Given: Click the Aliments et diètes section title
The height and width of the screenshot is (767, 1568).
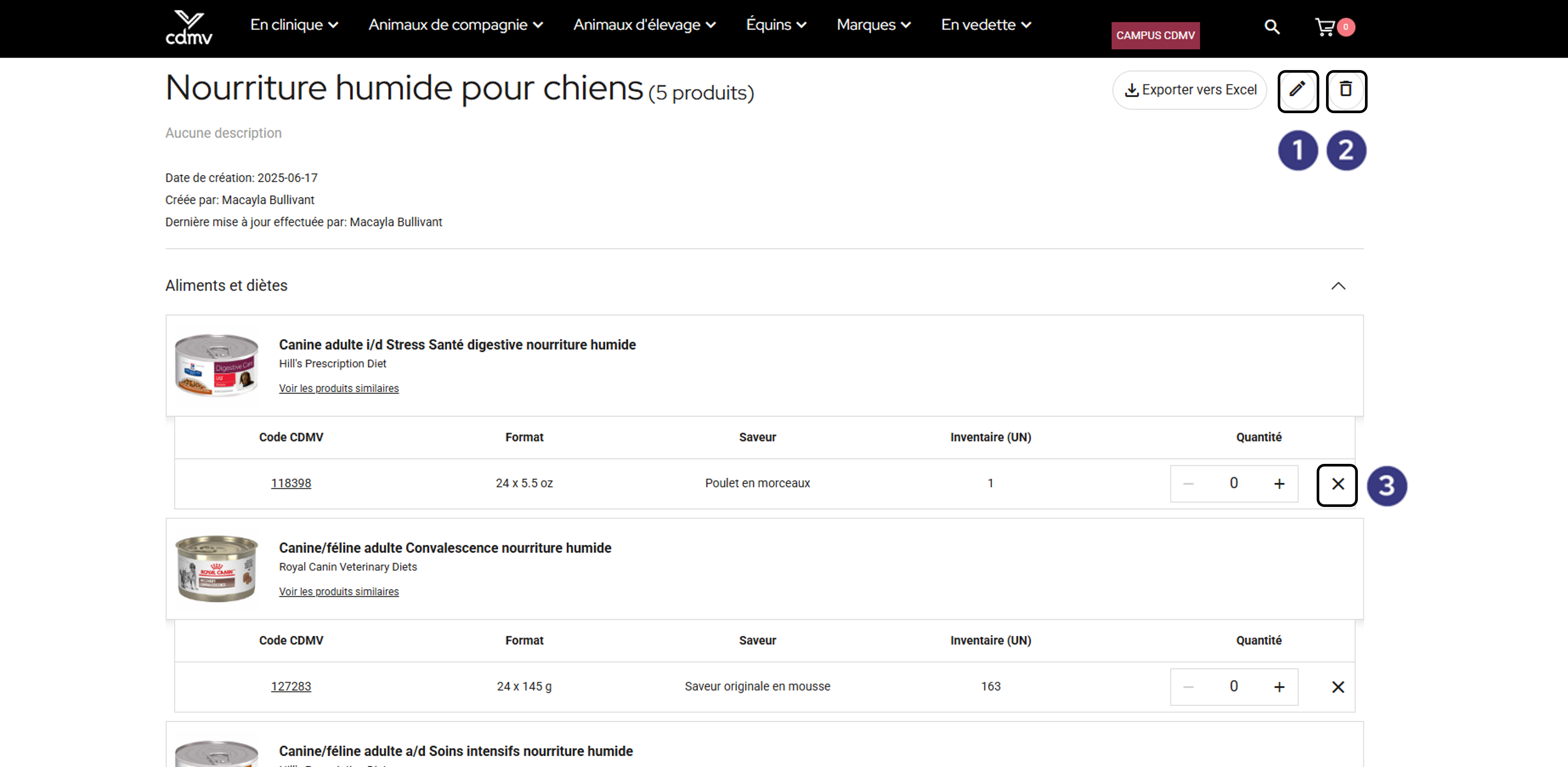Looking at the screenshot, I should click(x=226, y=286).
